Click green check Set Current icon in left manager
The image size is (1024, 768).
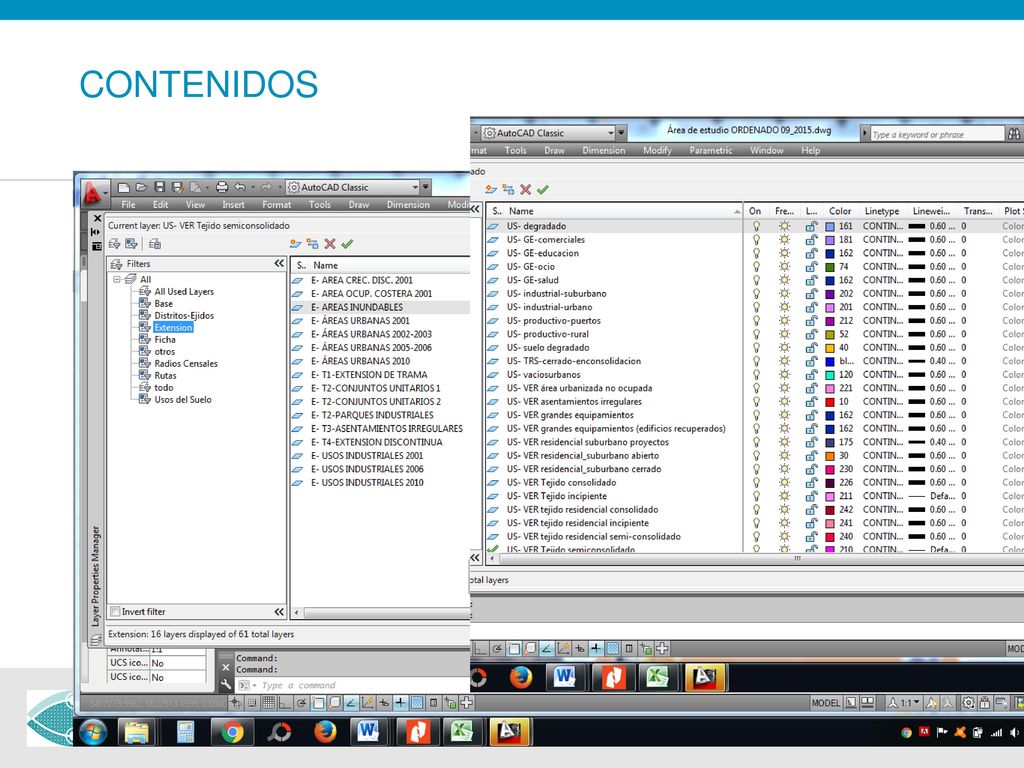347,244
